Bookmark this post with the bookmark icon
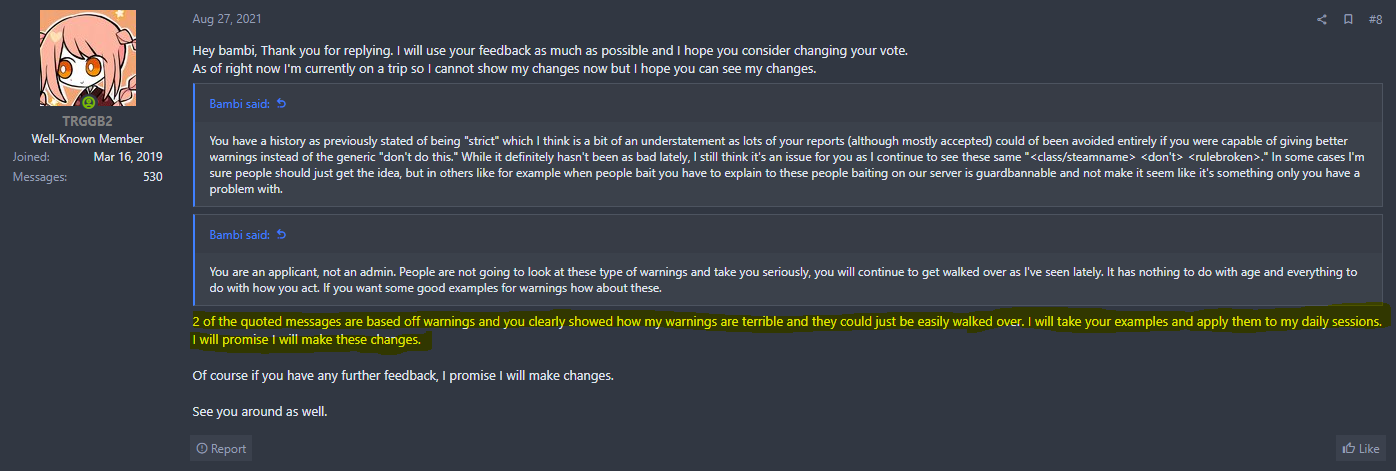Screen dimensions: 1396x471 pyautogui.click(x=1348, y=19)
